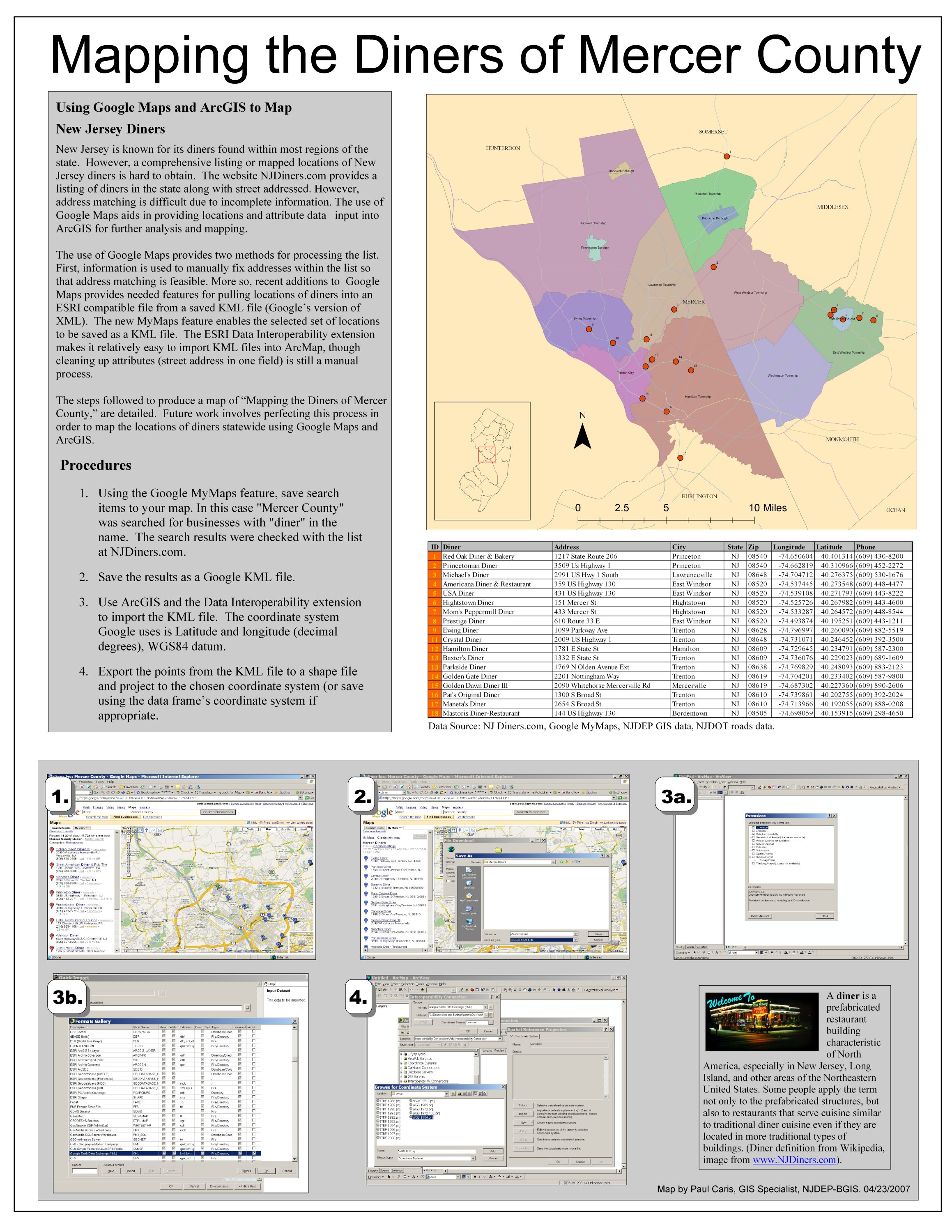Click Google Maps zoom slider in results window
The height and width of the screenshot is (1232, 952).
point(129,858)
